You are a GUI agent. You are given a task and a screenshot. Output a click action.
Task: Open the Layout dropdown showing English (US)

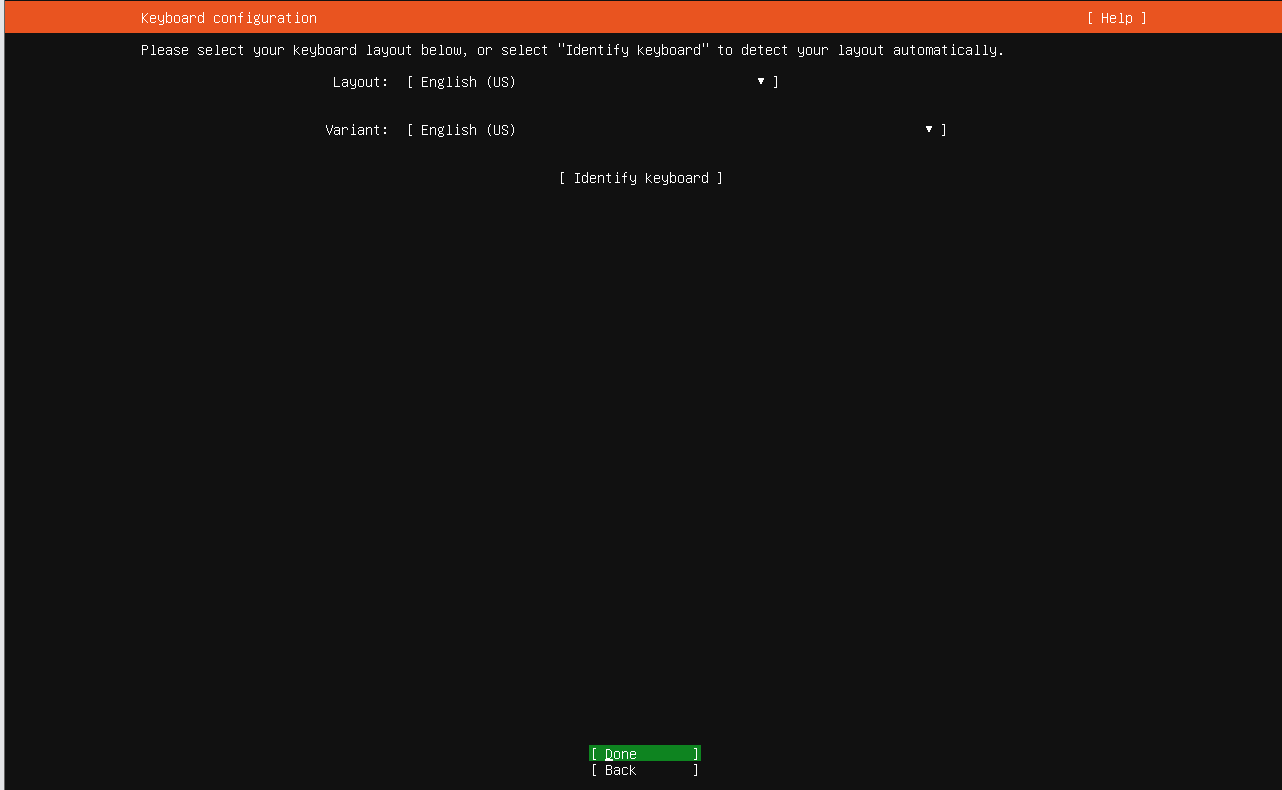point(593,82)
